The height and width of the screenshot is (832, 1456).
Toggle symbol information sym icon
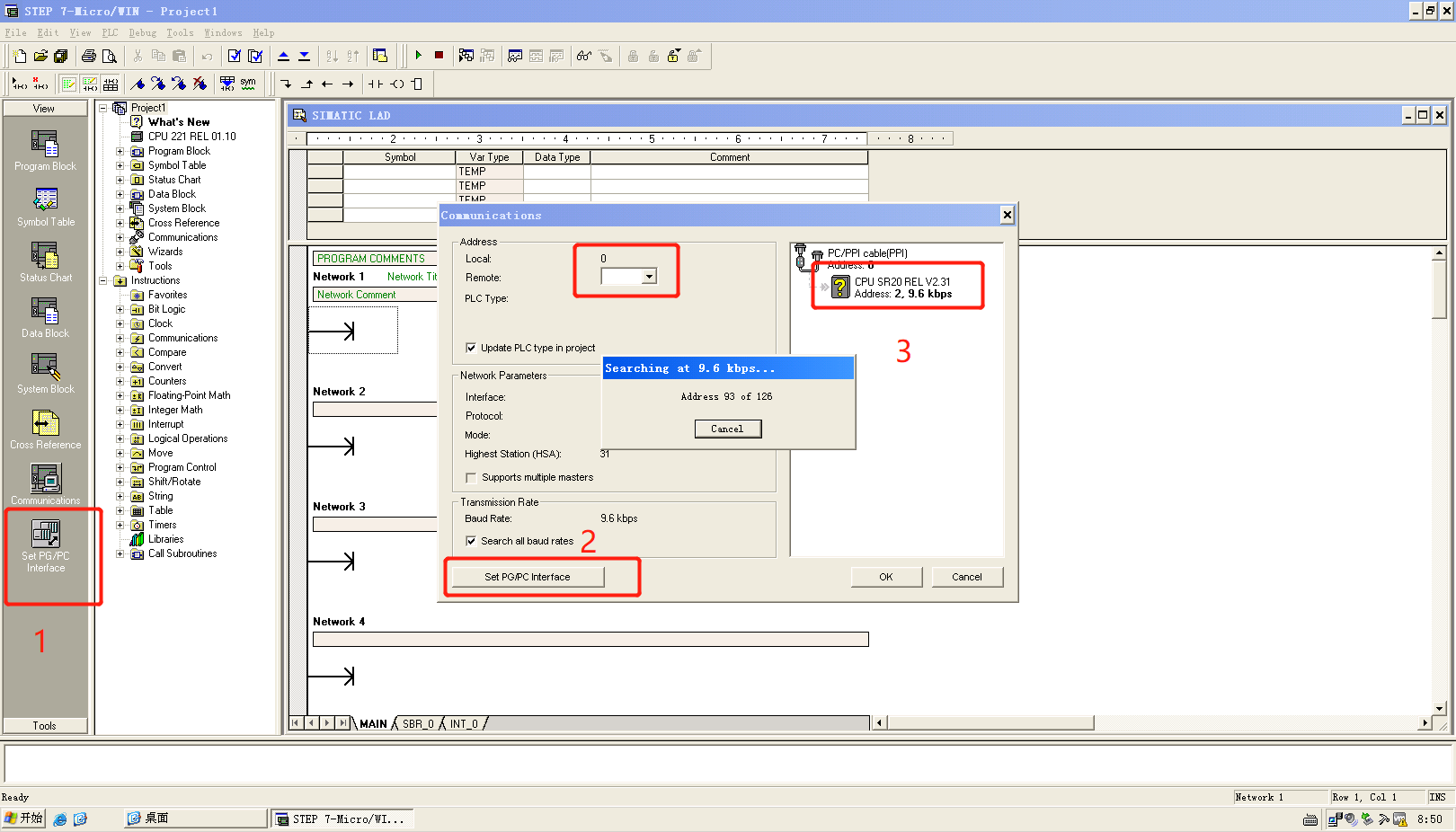point(248,84)
